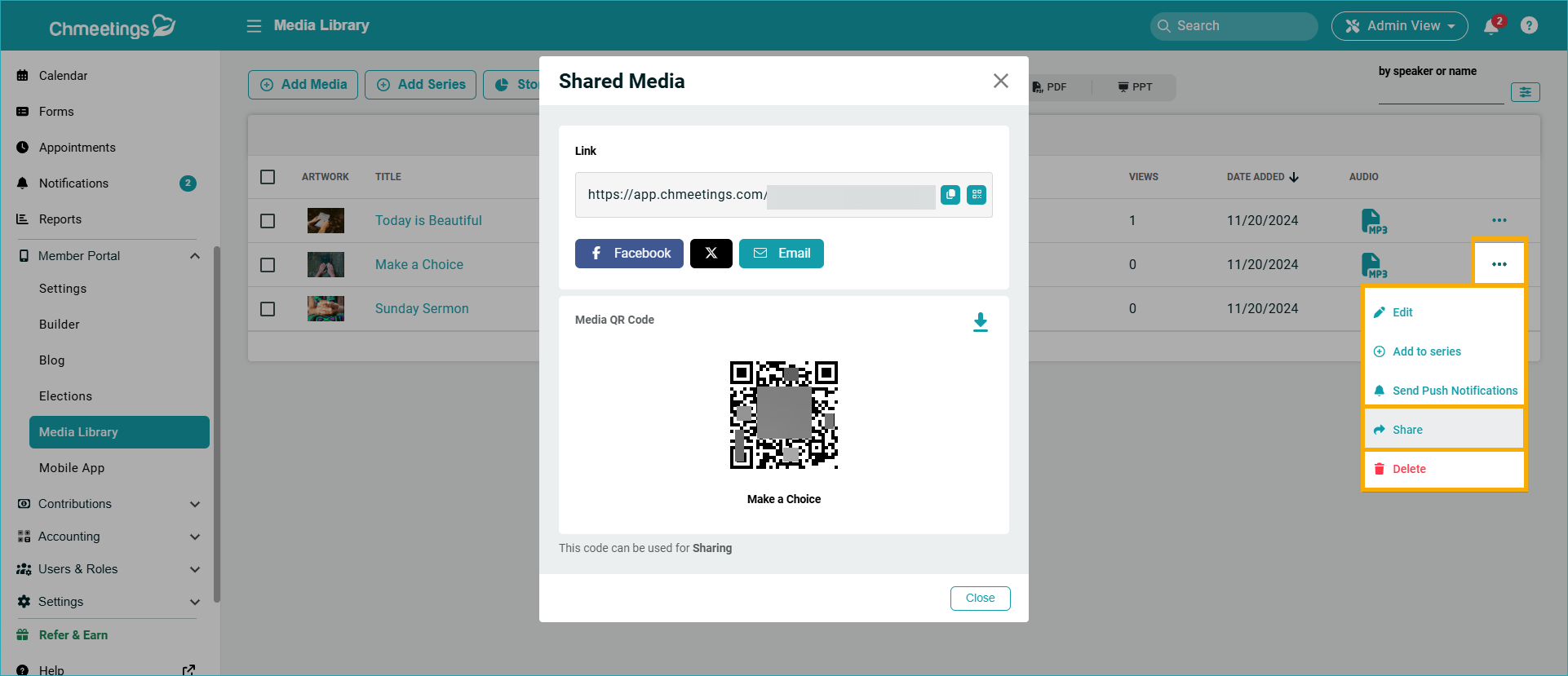Open MP3 audio for Today is Beautiful
The height and width of the screenshot is (676, 1568).
pos(1374,221)
